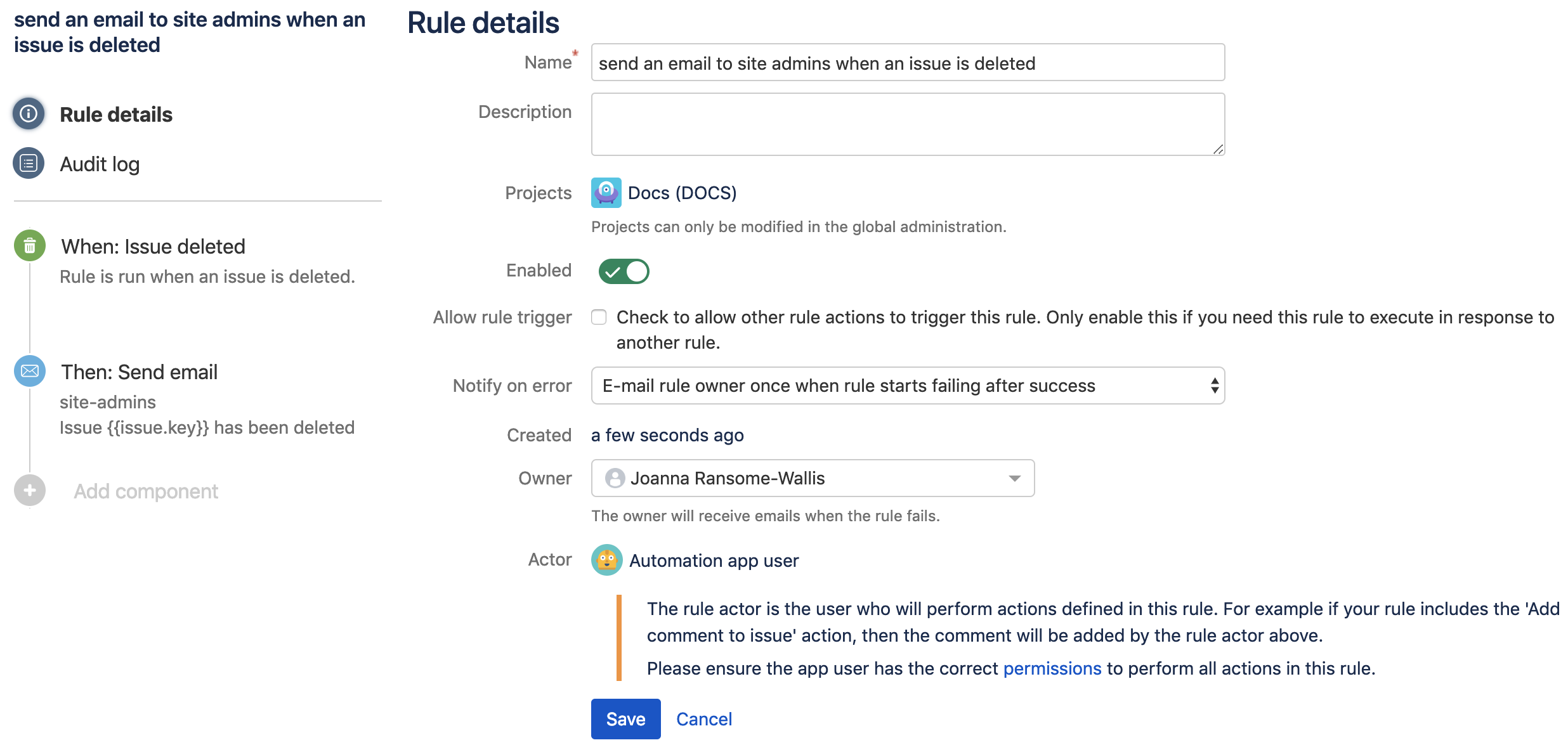Screen dimensions: 1568x752
Task: Click the Rule details info icon
Action: click(29, 114)
